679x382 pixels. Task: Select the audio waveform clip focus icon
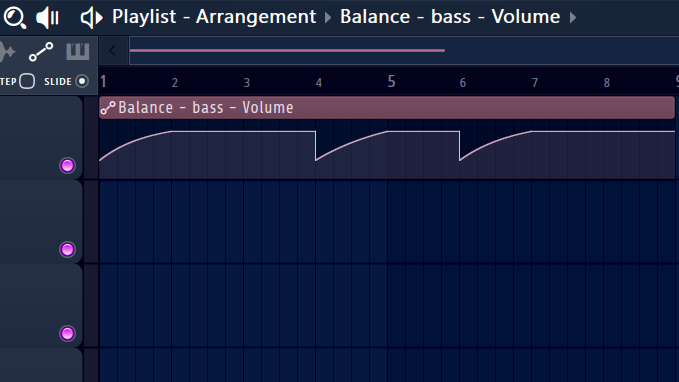[7, 52]
